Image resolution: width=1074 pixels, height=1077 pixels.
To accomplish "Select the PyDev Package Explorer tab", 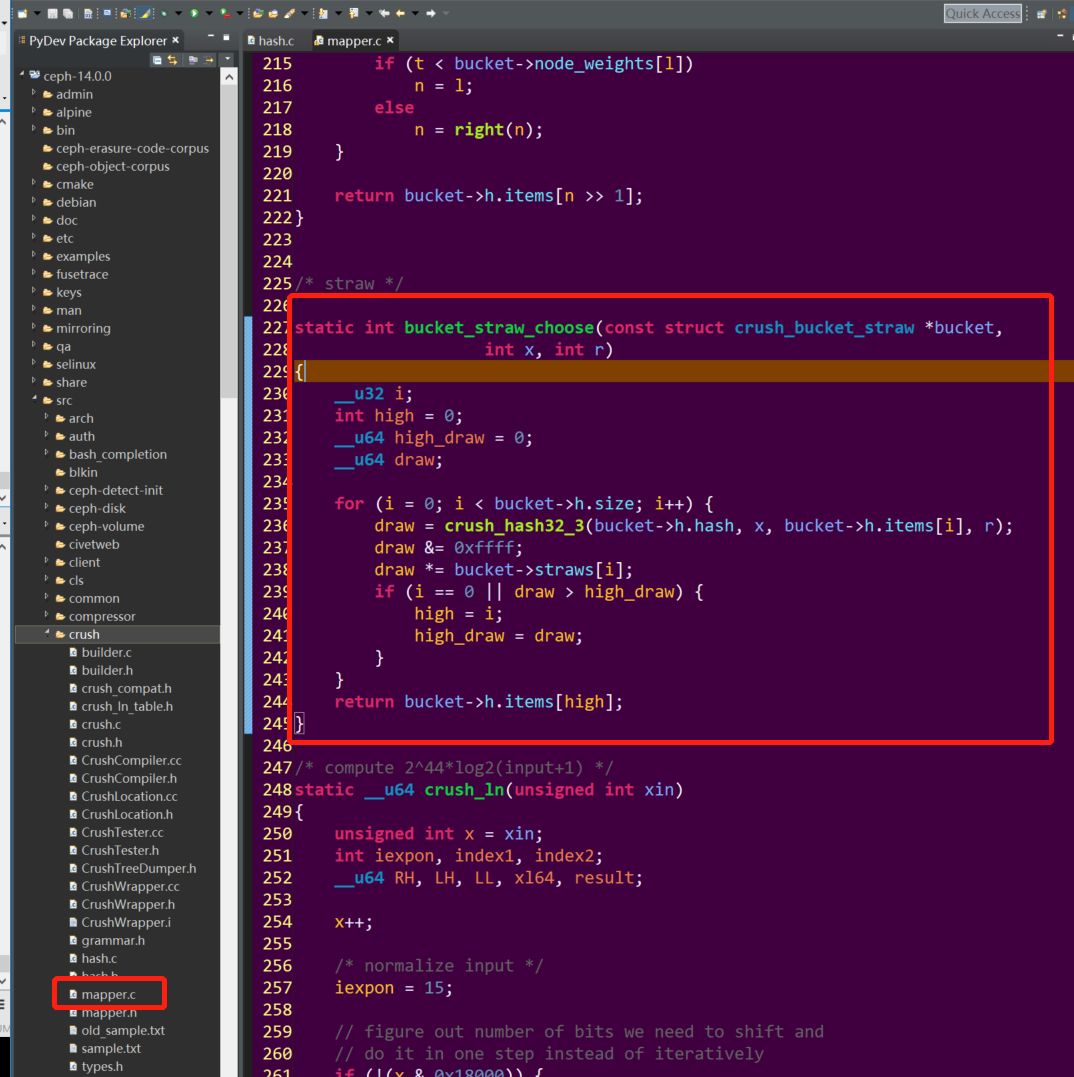I will point(97,41).
